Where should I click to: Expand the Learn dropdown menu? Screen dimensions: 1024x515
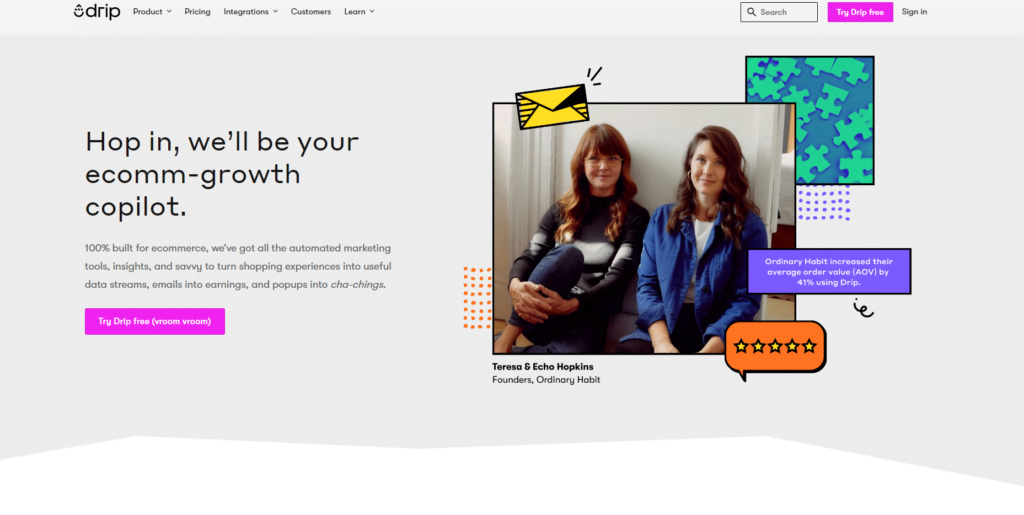pyautogui.click(x=360, y=12)
